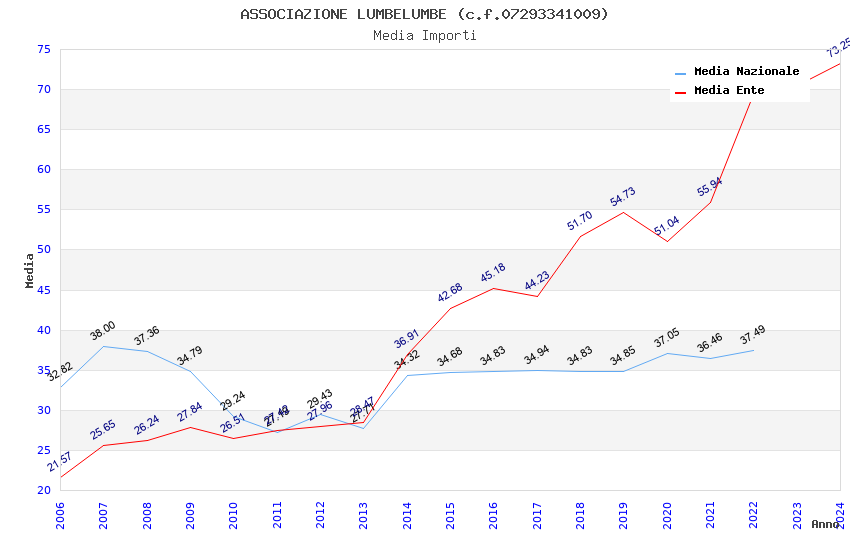Click the data label 37.05
The height and width of the screenshot is (550, 850).
667,338
